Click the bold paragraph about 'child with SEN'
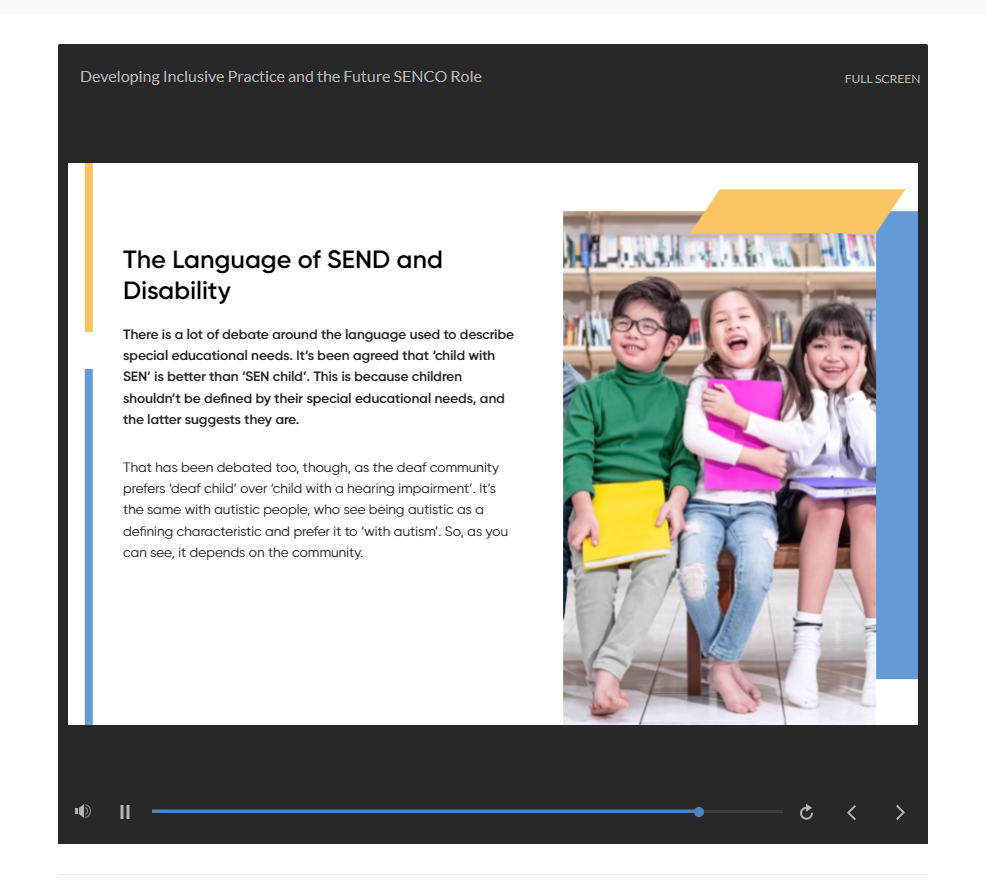 tap(318, 377)
